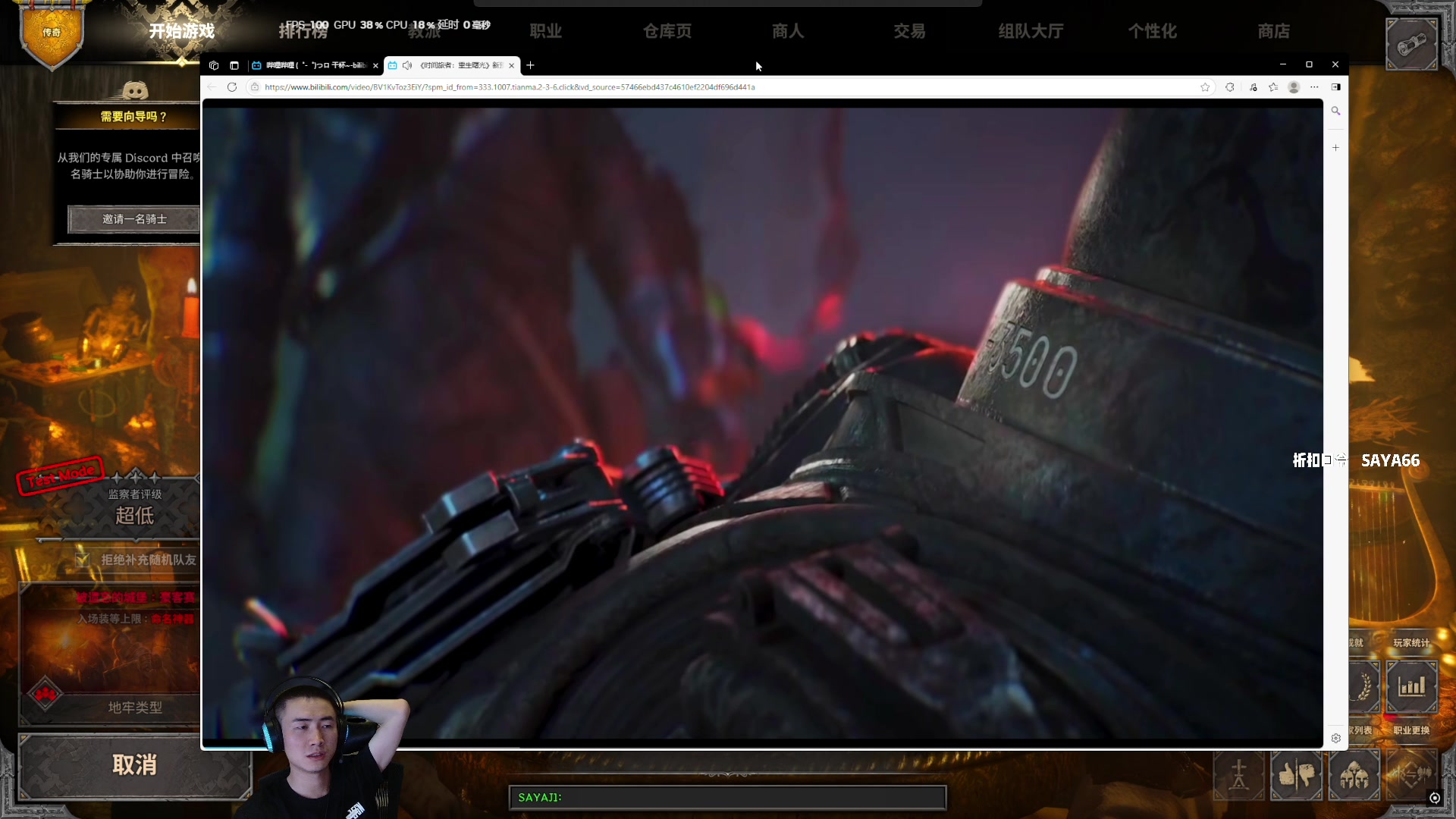Open the browser workspaces icon

point(214,65)
